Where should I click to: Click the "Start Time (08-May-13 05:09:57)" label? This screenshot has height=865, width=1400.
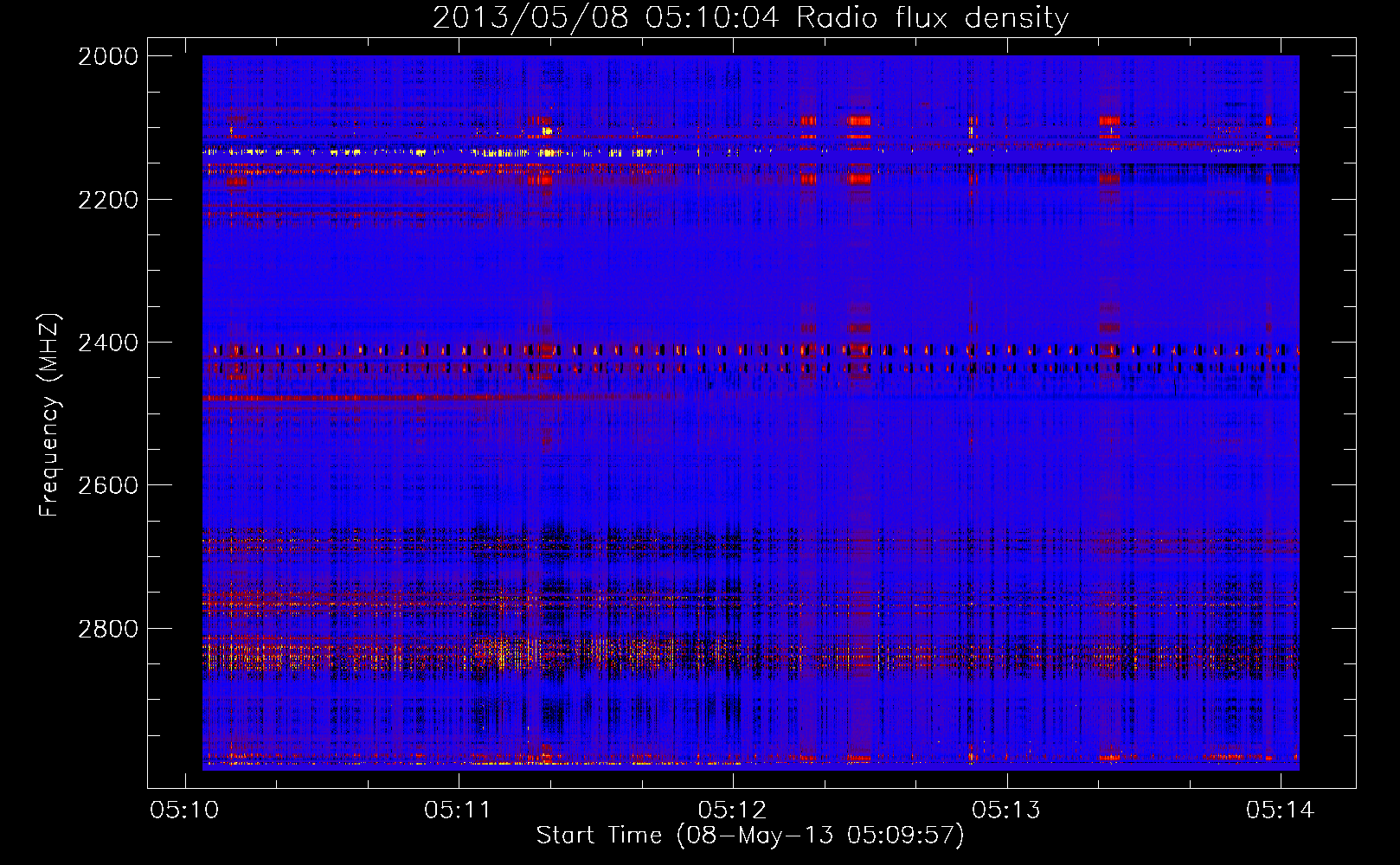coord(750,836)
